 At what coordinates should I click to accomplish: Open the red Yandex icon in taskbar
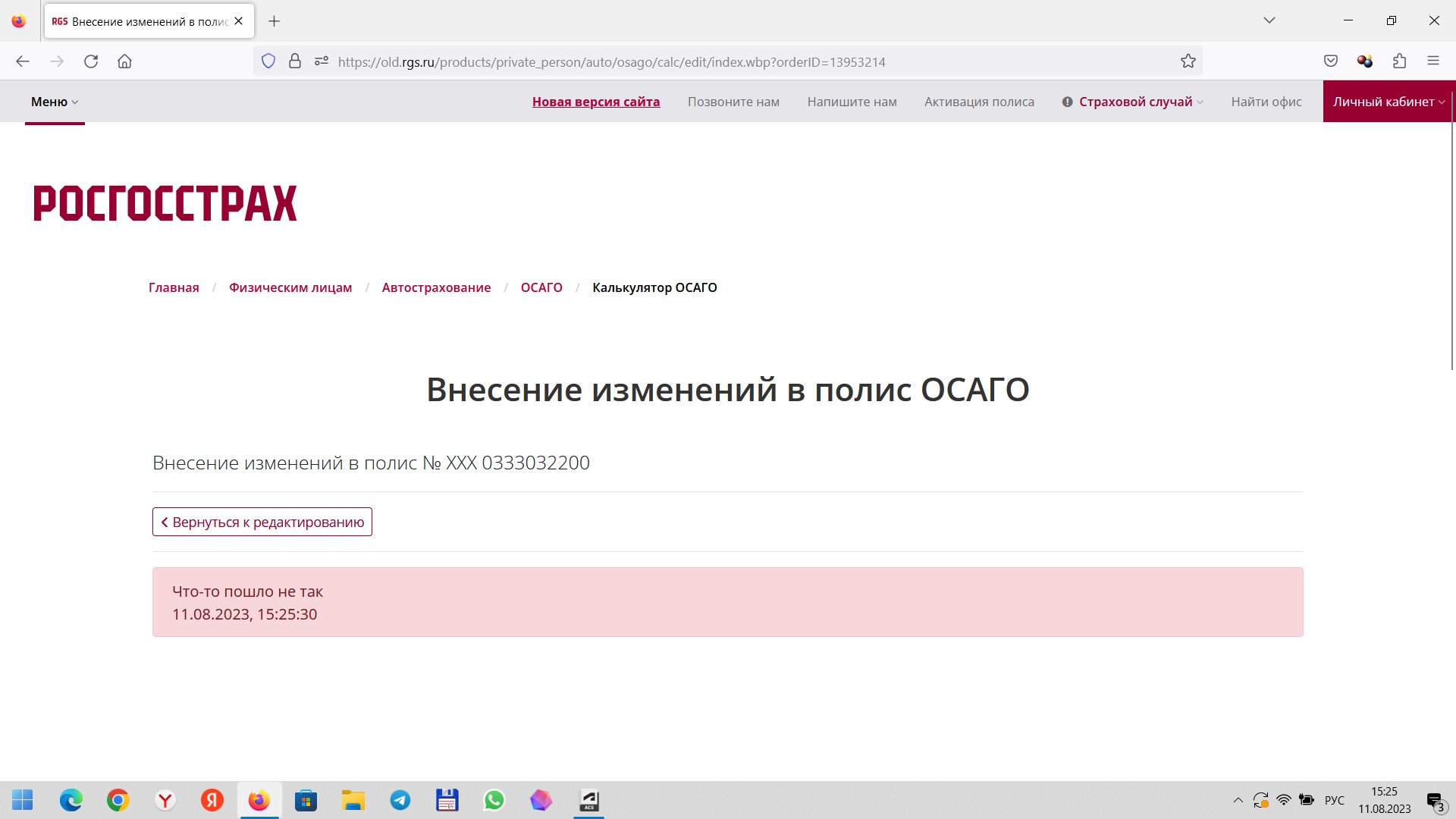pos(212,800)
